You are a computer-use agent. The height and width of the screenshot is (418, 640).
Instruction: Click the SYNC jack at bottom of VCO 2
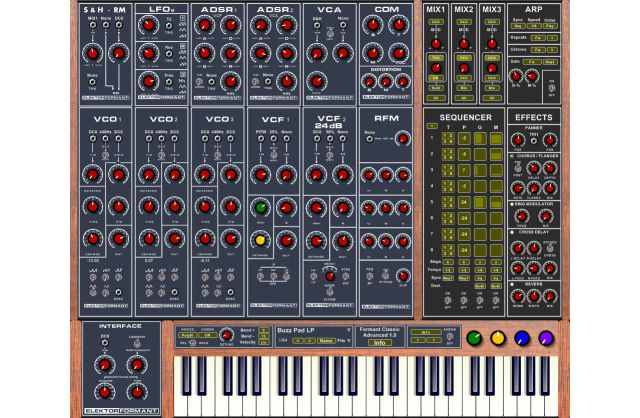[174, 292]
